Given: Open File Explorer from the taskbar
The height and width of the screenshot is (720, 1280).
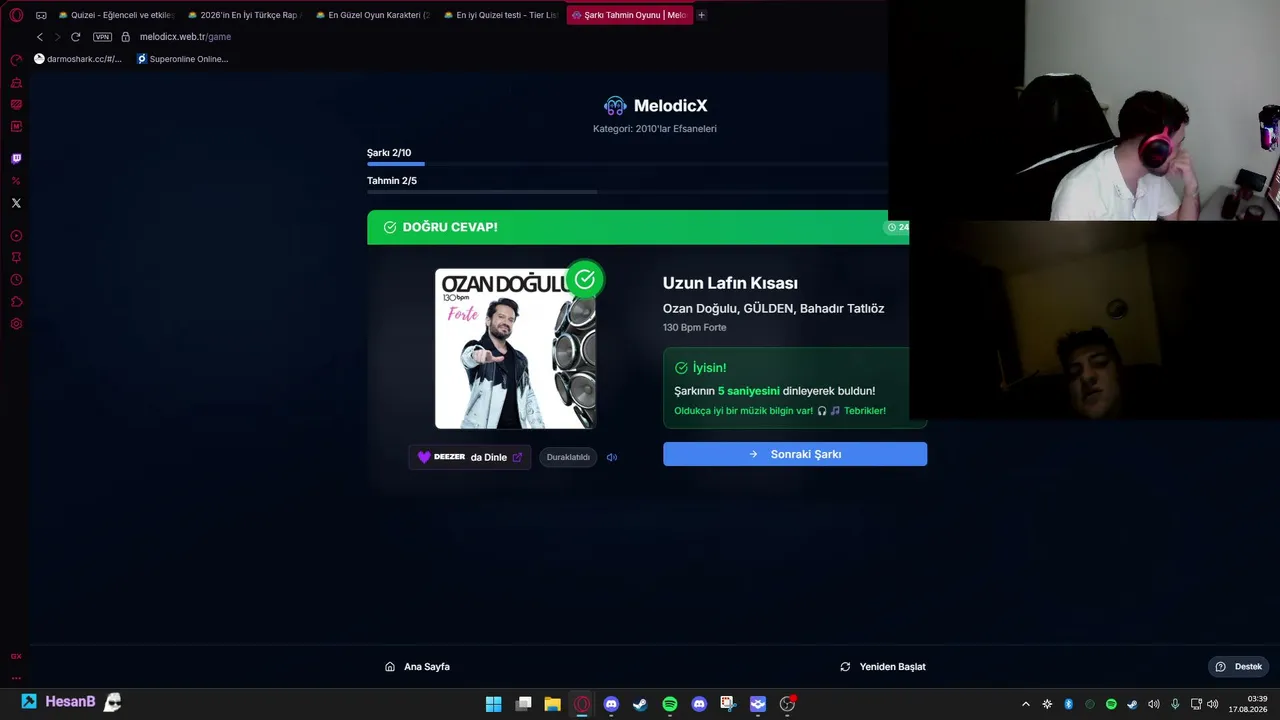Looking at the screenshot, I should point(552,704).
